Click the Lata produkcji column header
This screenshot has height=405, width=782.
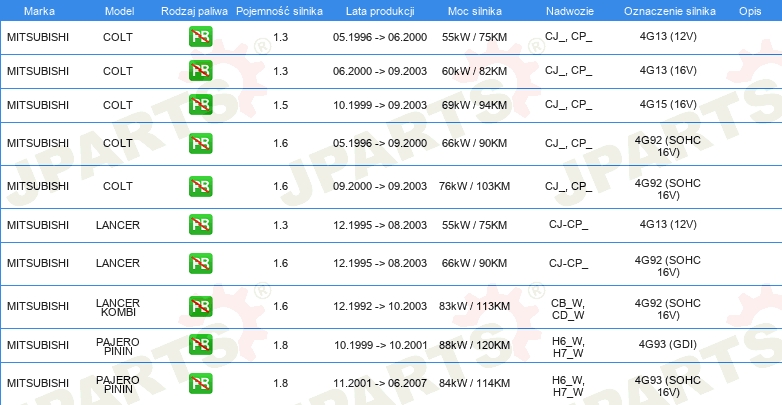pyautogui.click(x=380, y=11)
